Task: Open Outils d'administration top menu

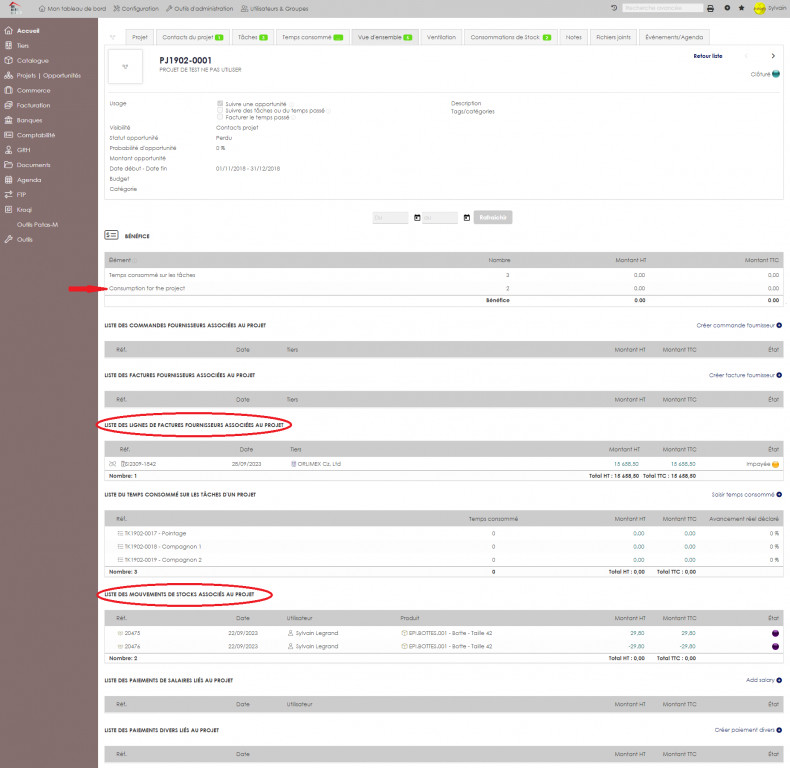Action: tap(200, 9)
